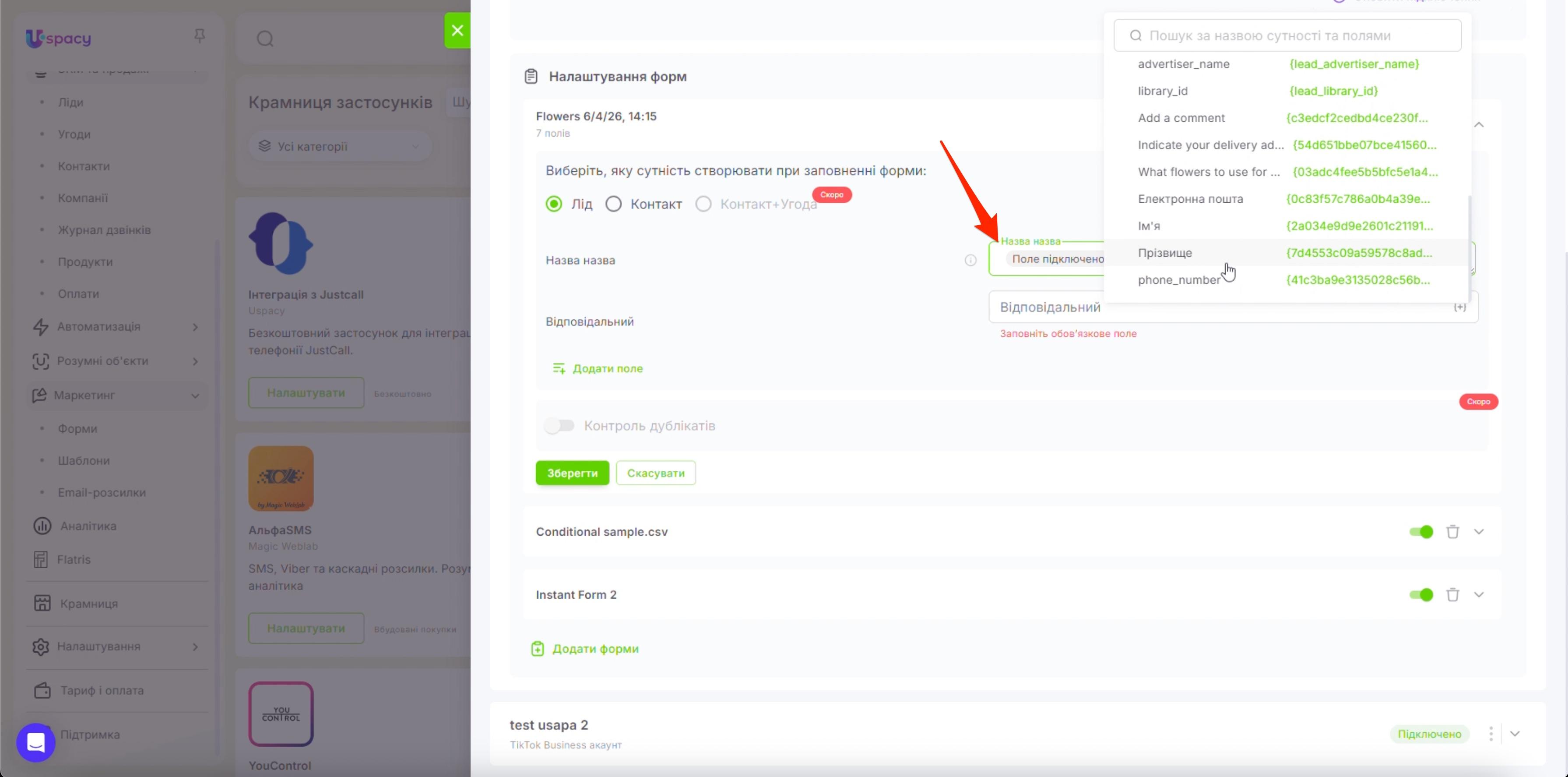The width and height of the screenshot is (1568, 777).
Task: Click the entity and field search box
Action: pyautogui.click(x=1287, y=35)
